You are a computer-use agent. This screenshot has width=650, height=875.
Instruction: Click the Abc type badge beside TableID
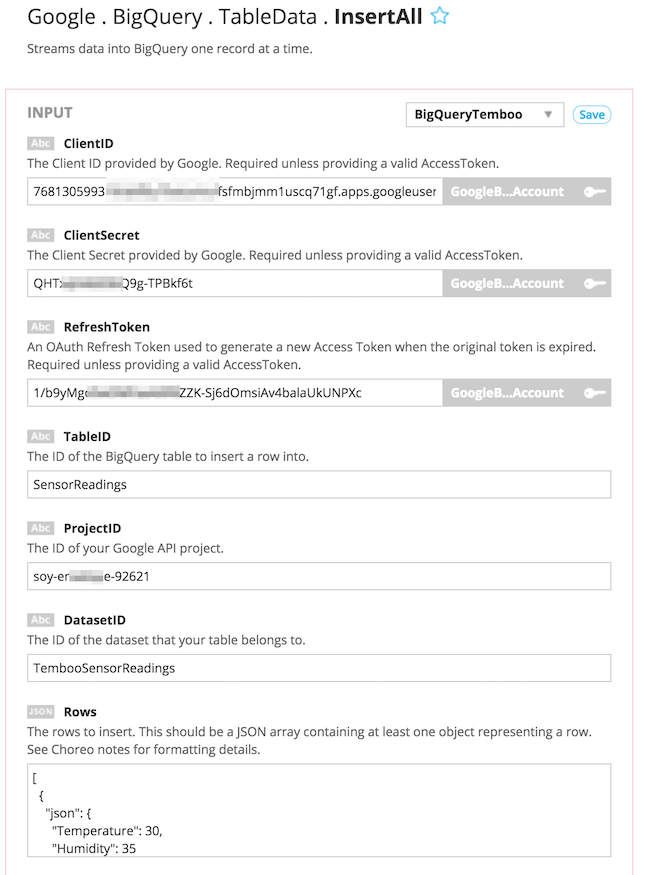pyautogui.click(x=40, y=437)
